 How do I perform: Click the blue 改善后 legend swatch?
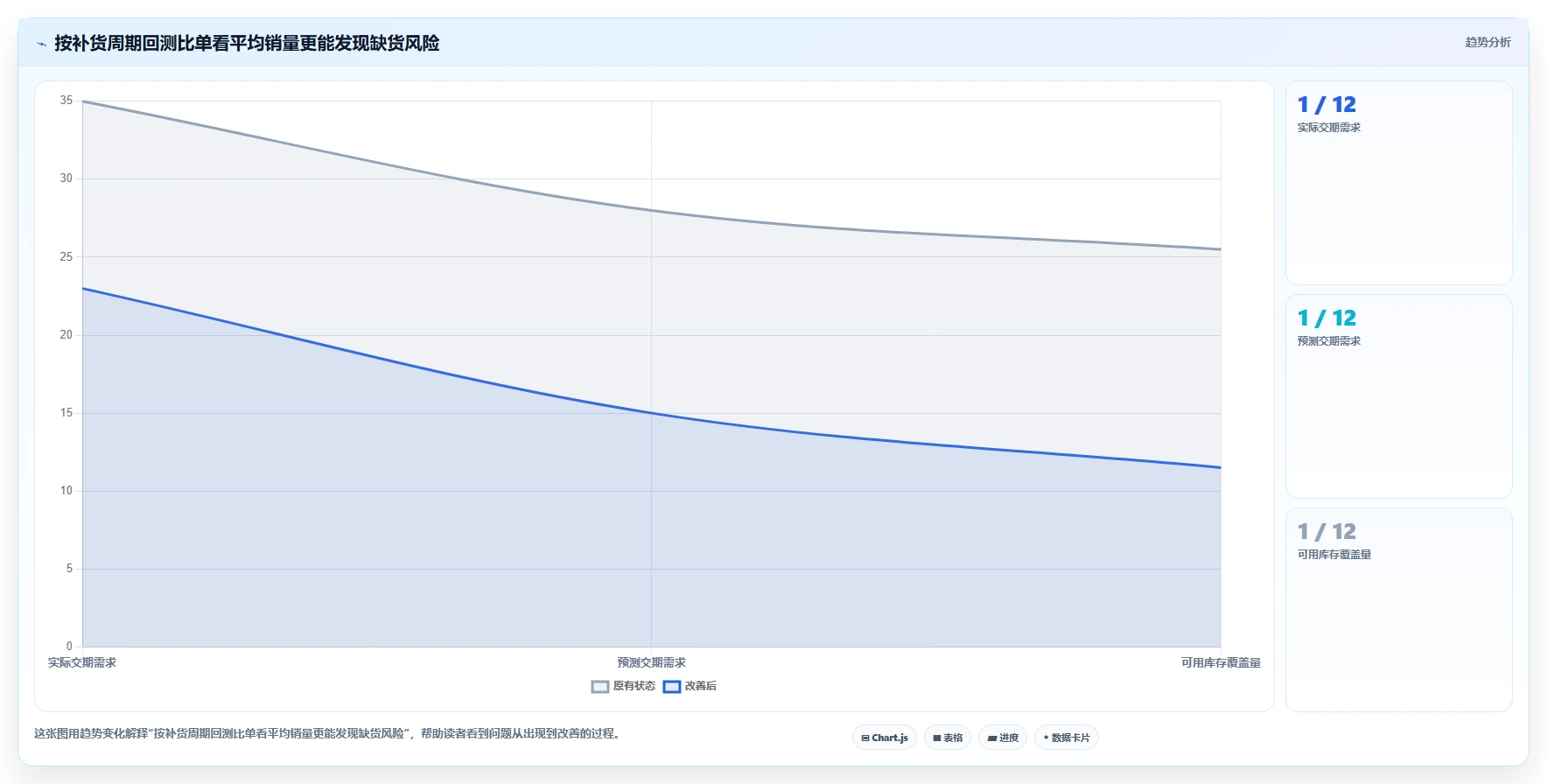(672, 687)
